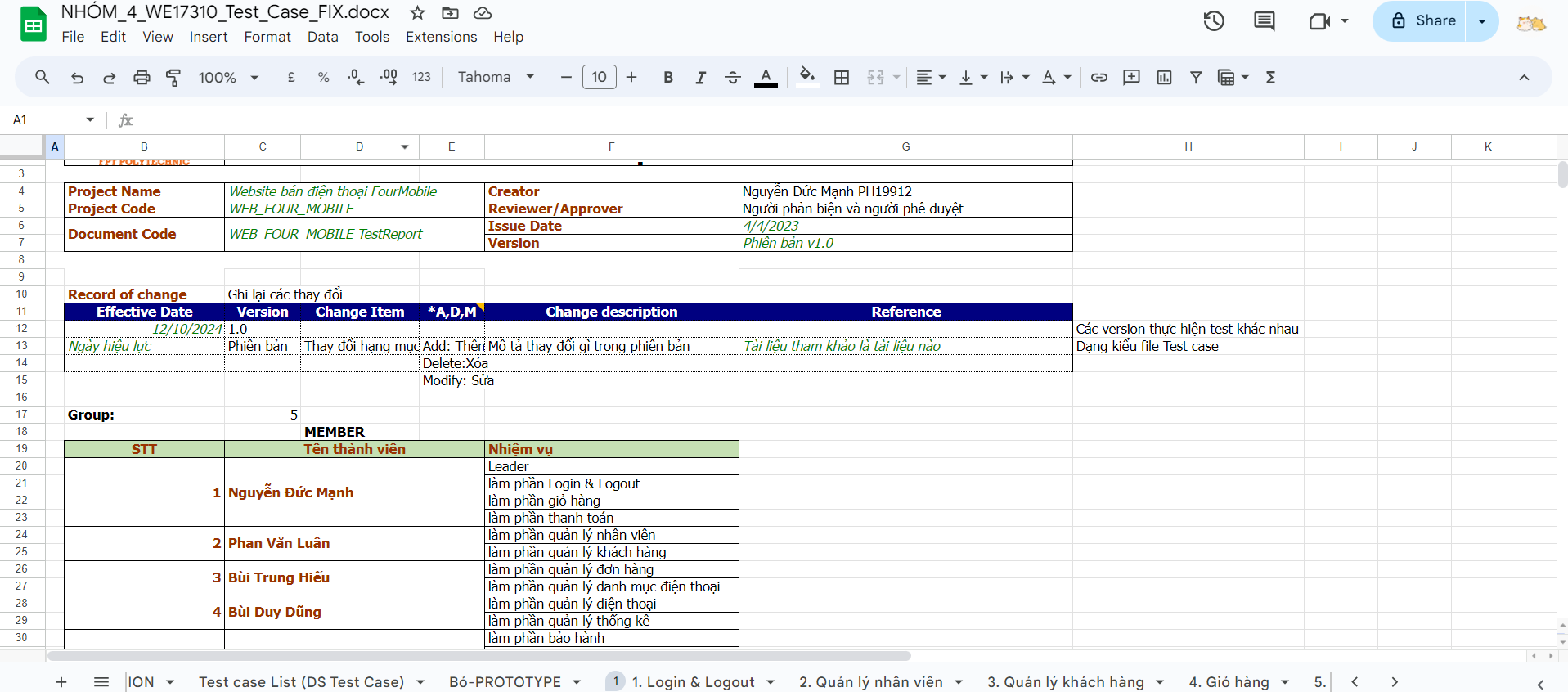Click the Share button
1568x692 pixels.
[1423, 21]
